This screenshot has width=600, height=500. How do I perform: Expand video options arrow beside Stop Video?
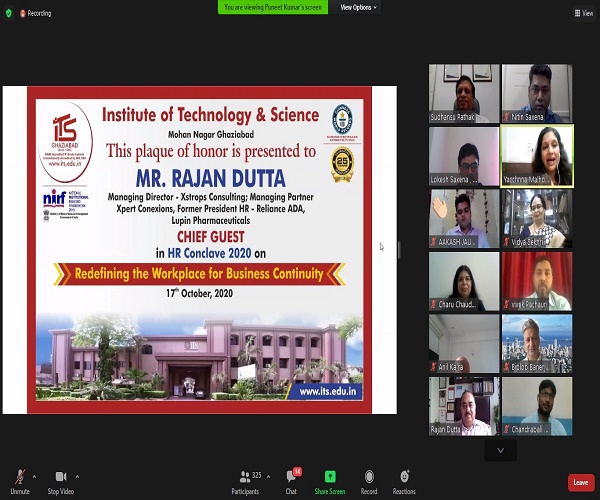(x=77, y=477)
